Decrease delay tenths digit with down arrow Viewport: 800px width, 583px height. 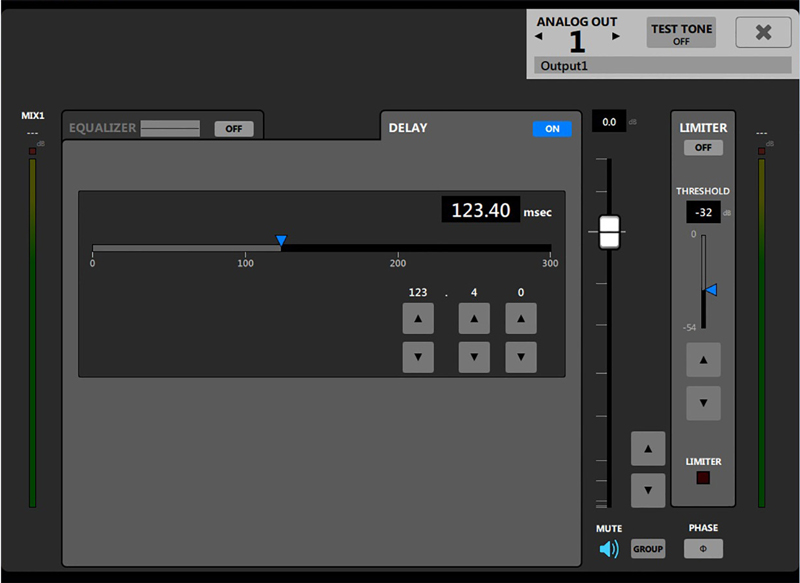coord(474,357)
